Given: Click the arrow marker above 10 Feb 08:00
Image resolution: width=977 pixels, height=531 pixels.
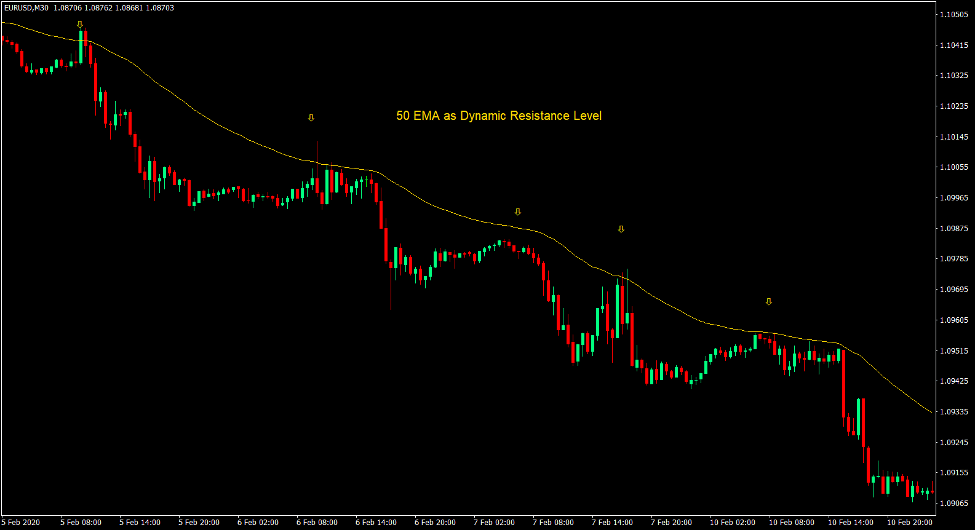Looking at the screenshot, I should (x=768, y=301).
